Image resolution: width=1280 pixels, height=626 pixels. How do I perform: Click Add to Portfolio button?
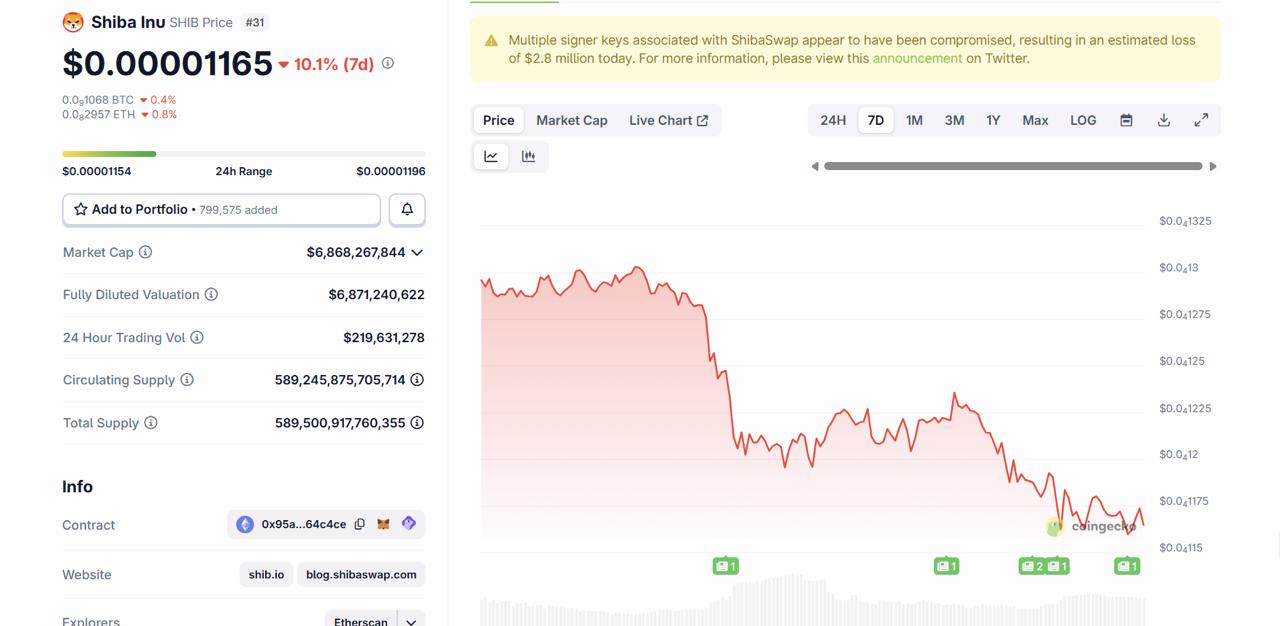click(221, 210)
